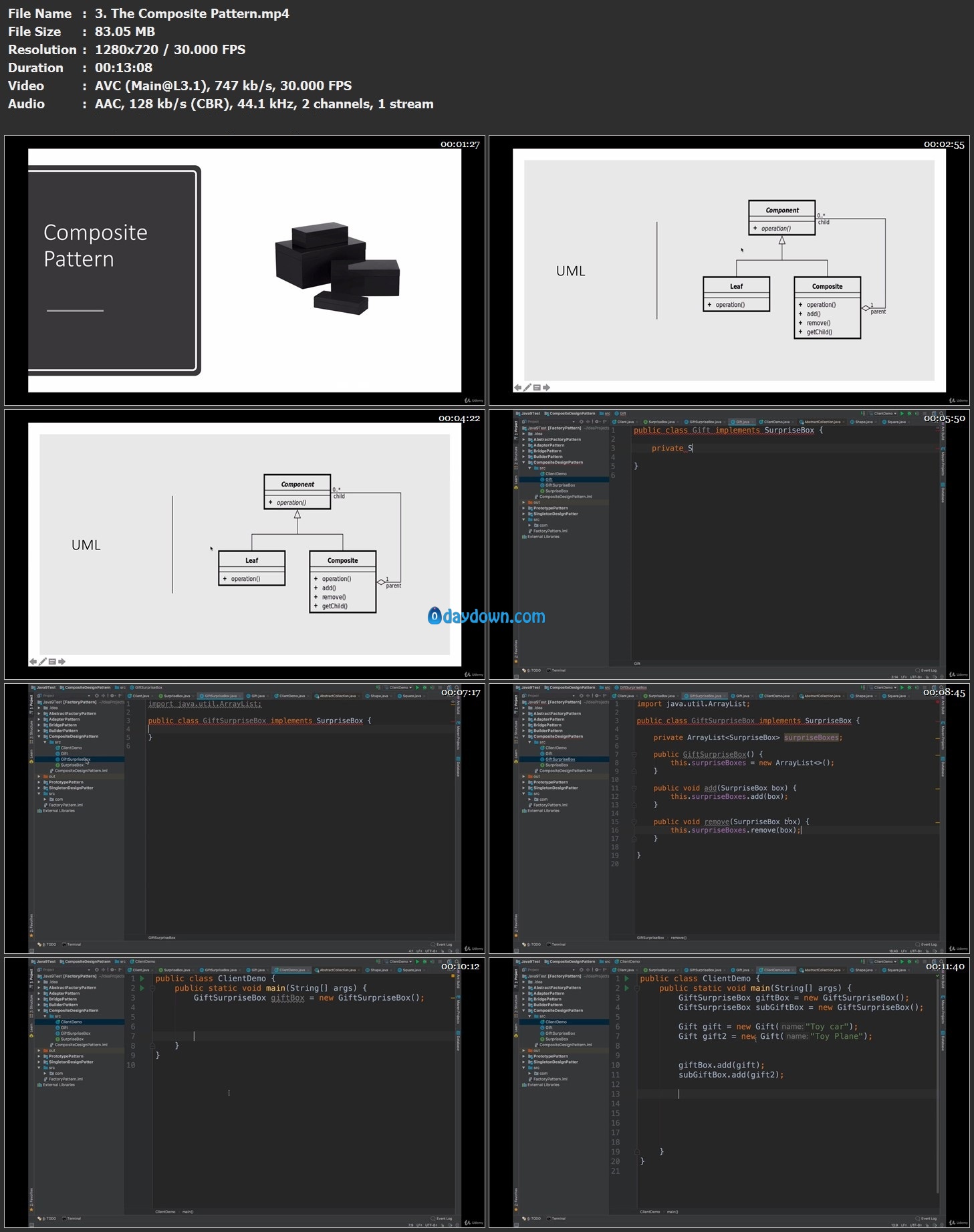Click the pen annotation icon in the 00:02:55 frame
Viewport: 974px width, 1232px height.
click(527, 388)
